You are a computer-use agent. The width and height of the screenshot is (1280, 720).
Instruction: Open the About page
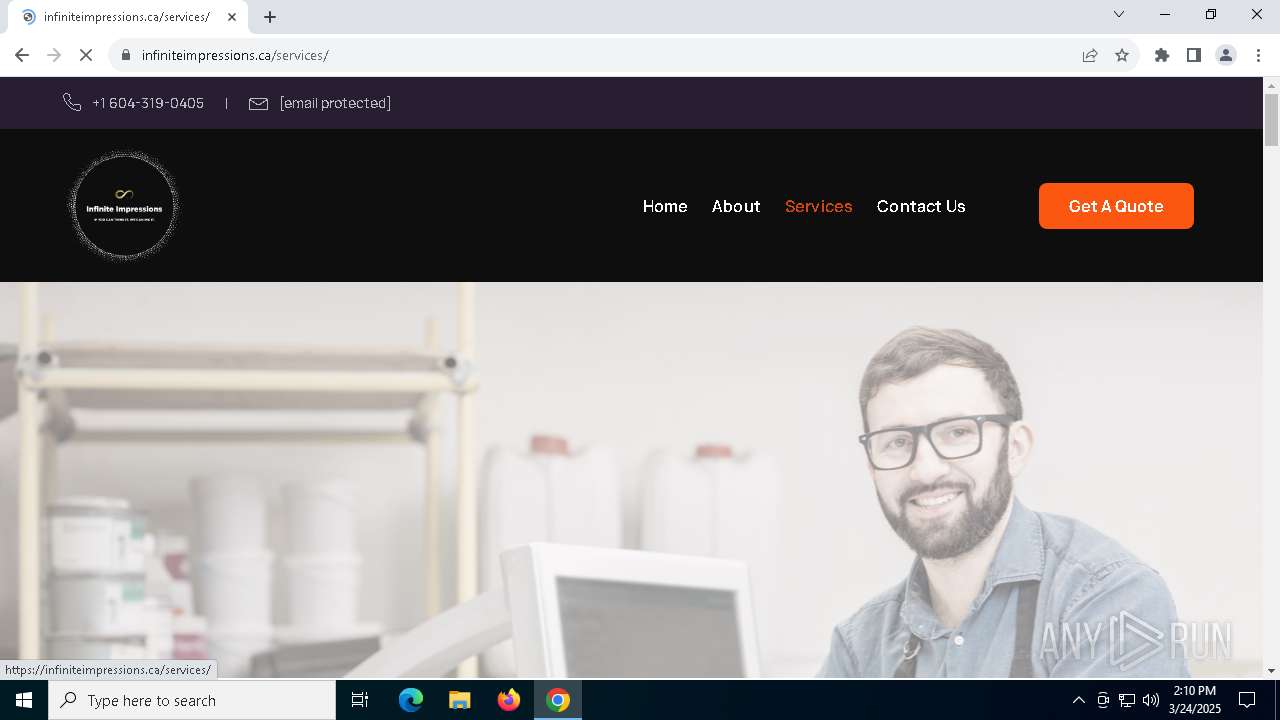[736, 206]
